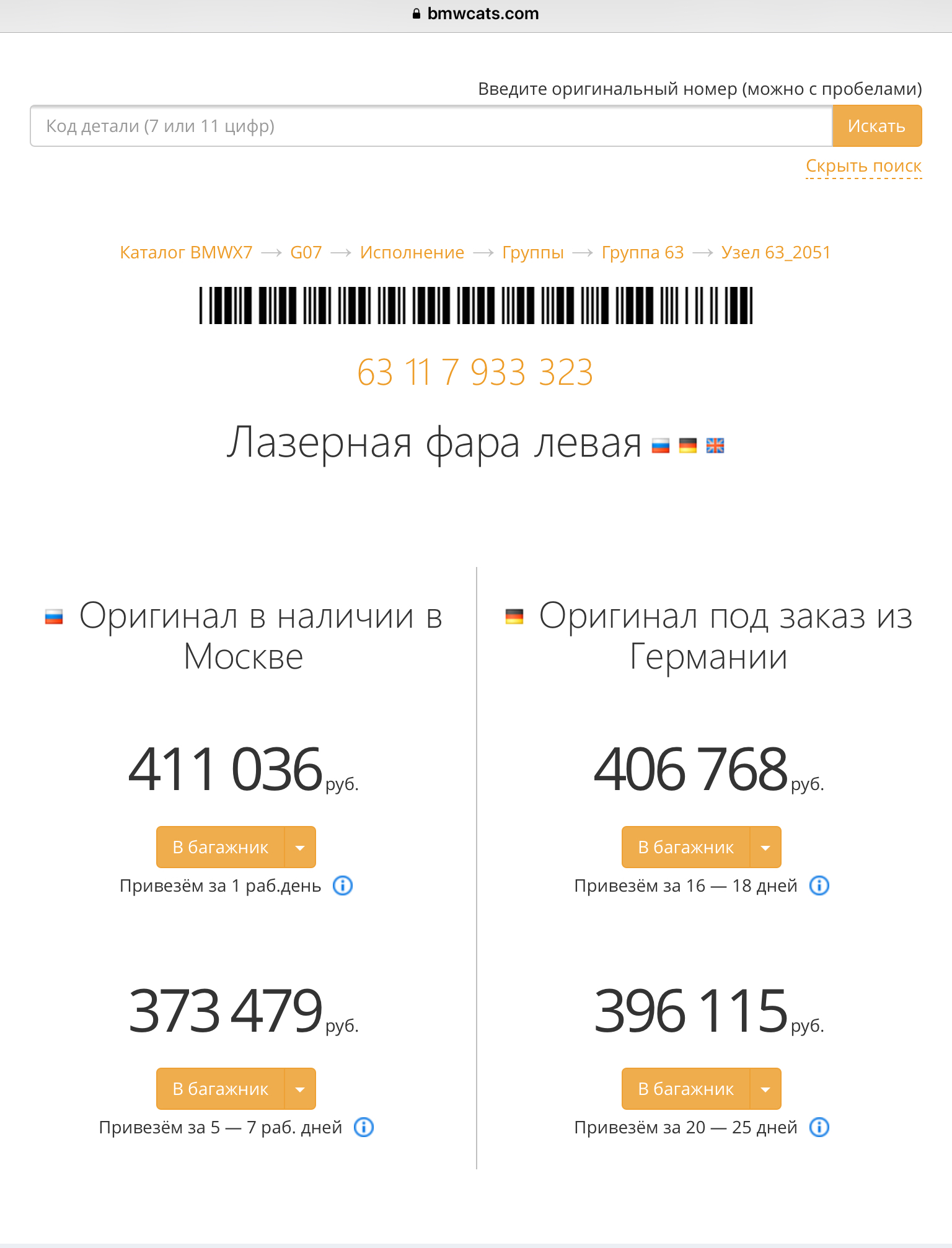This screenshot has width=952, height=1248.
Task: Add 411 036 руб. item В багажник
Action: [221, 847]
